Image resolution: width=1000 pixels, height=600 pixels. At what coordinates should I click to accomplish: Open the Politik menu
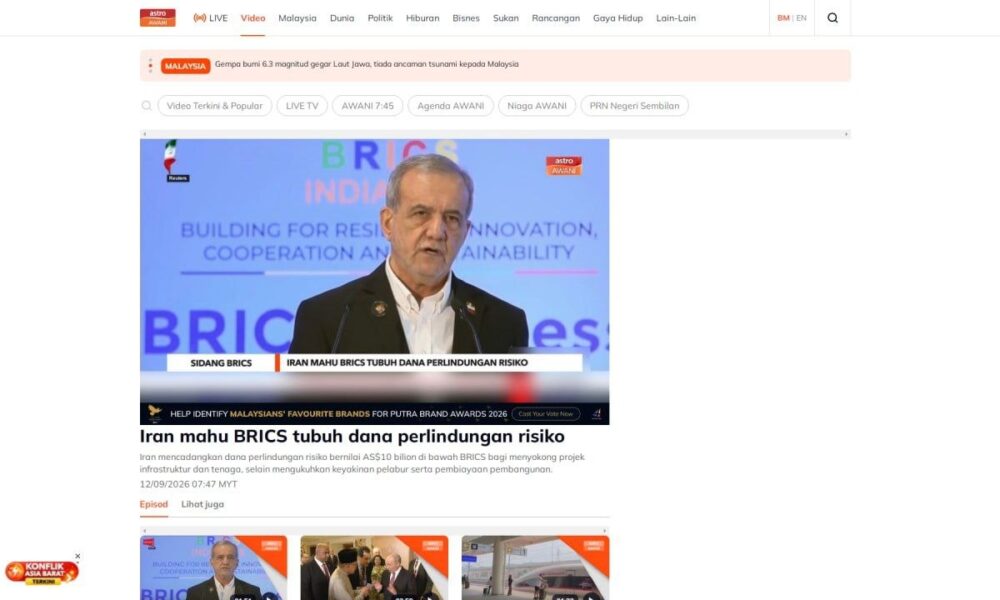pos(380,18)
